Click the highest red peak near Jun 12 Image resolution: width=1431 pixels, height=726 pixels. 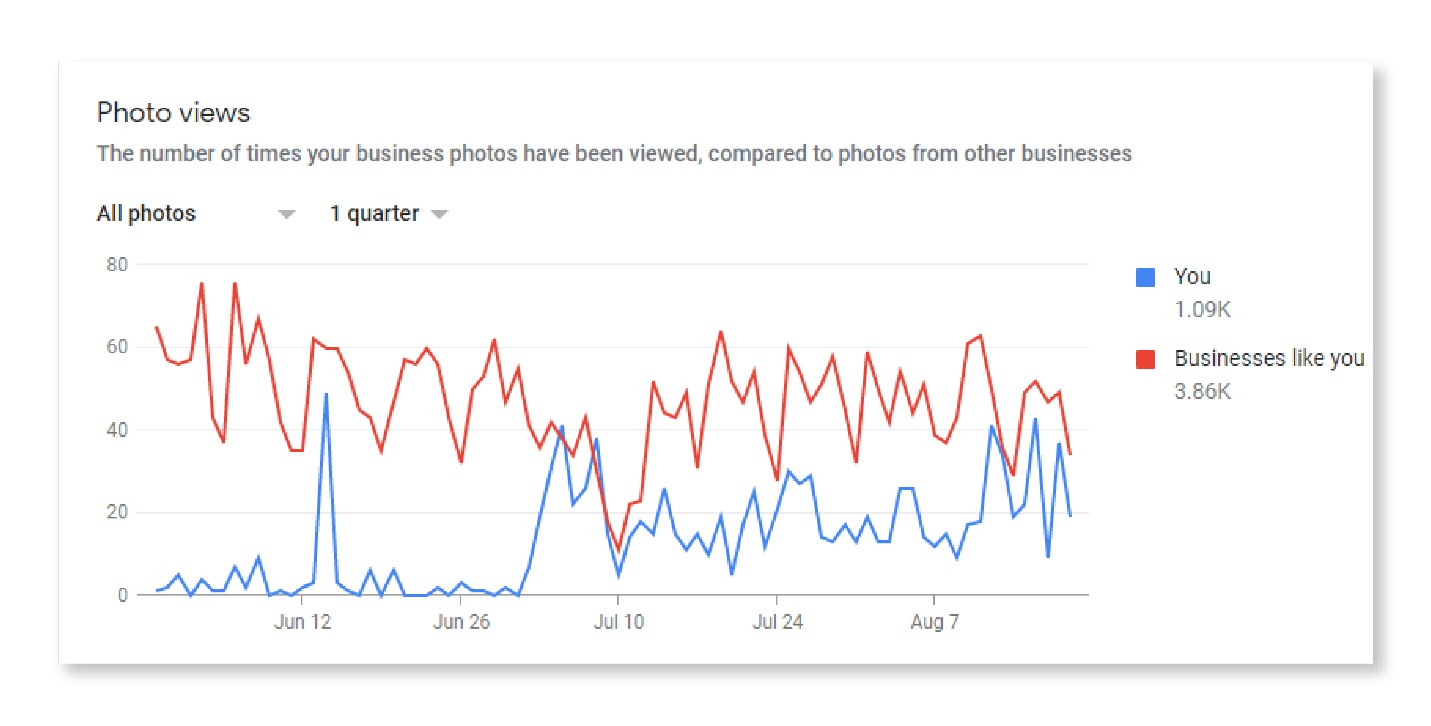236,282
